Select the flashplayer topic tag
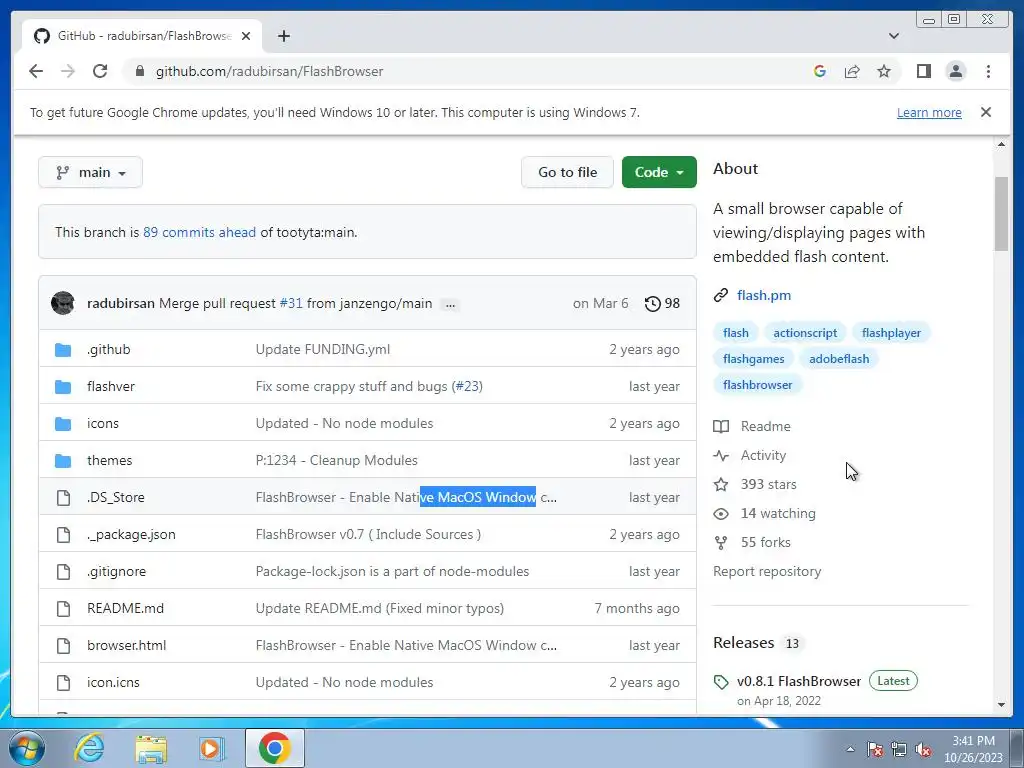This screenshot has width=1024, height=768. 891,333
